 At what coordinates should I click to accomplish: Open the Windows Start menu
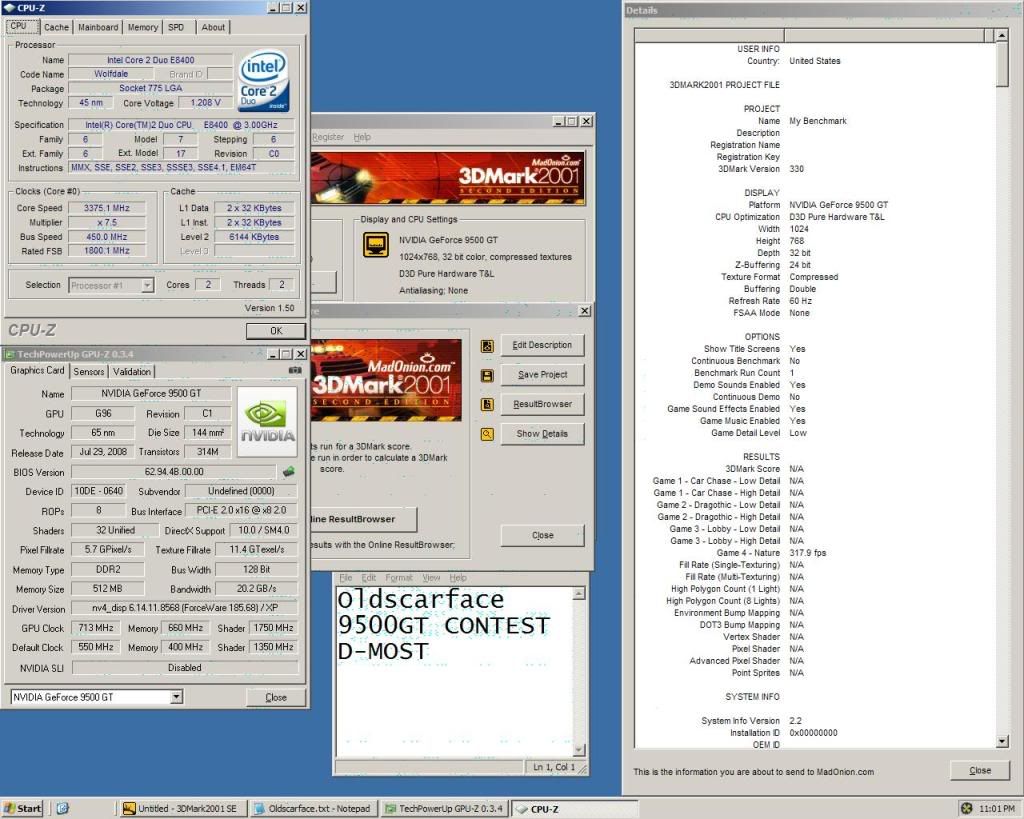[22, 809]
